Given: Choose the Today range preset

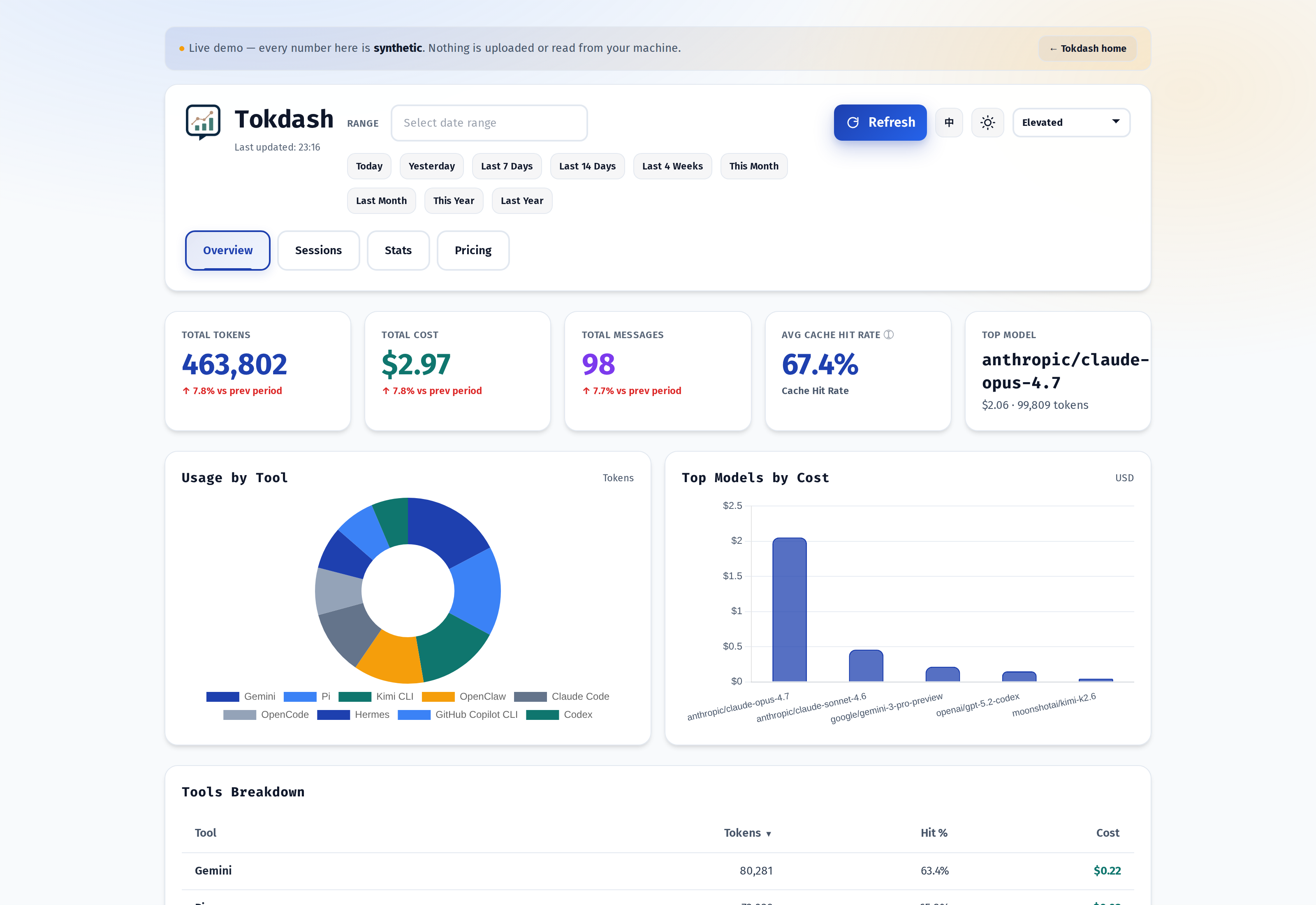Looking at the screenshot, I should (x=369, y=166).
